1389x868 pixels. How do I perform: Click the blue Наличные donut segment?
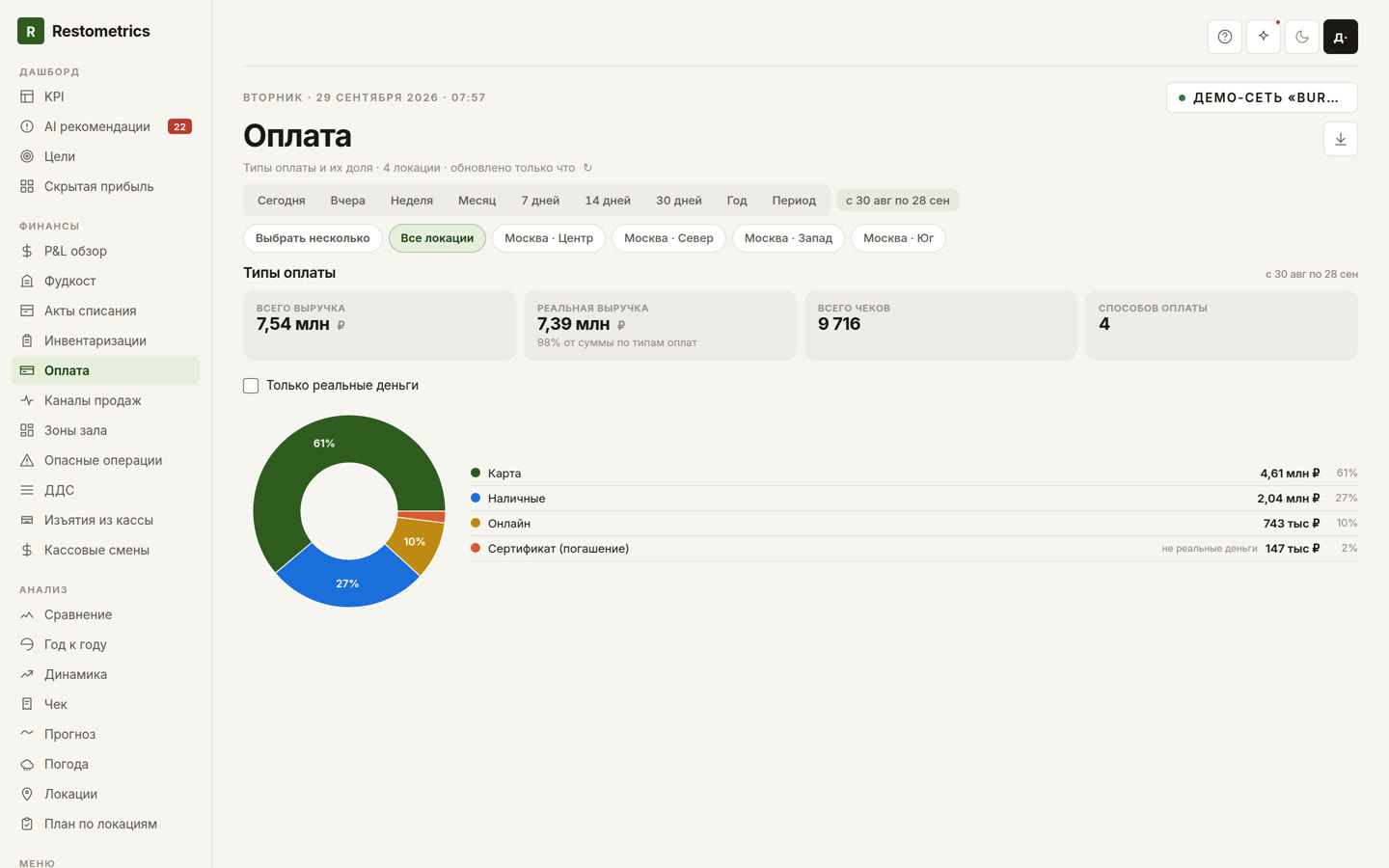[x=347, y=582]
